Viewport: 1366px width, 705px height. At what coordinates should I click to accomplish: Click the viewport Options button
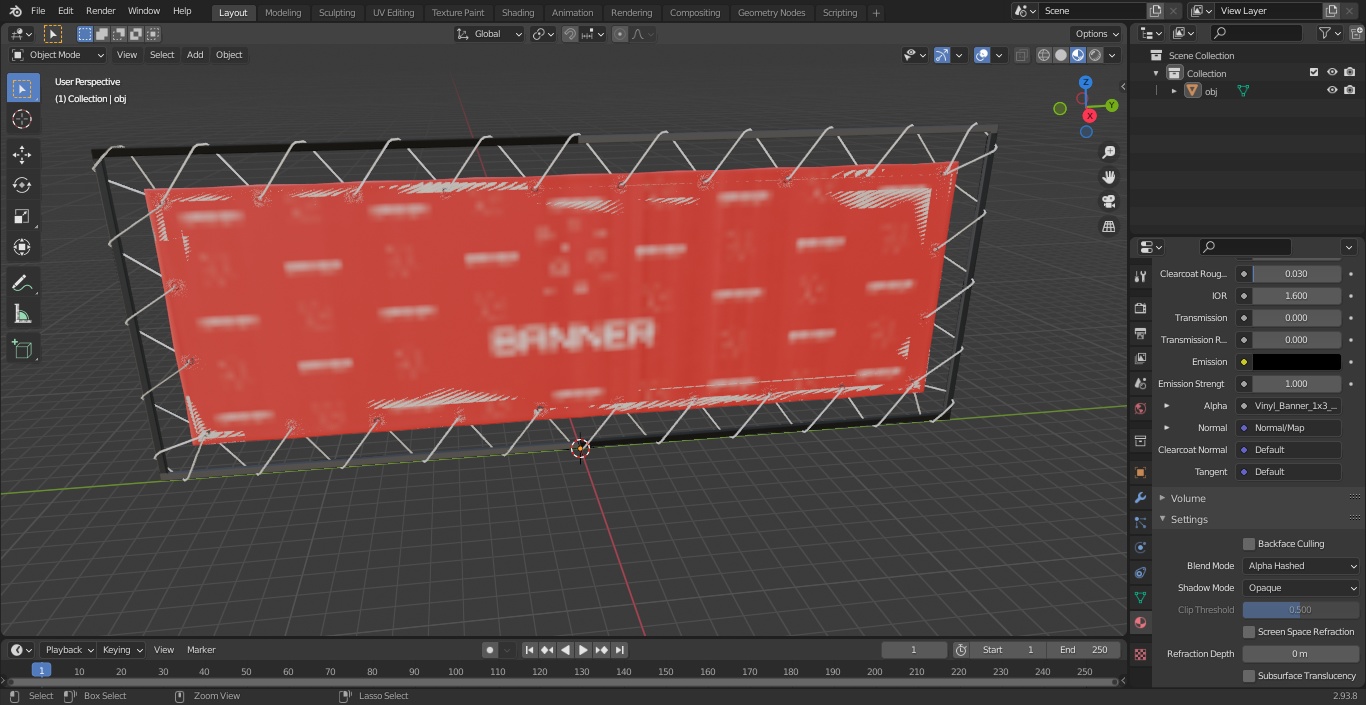click(x=1098, y=34)
